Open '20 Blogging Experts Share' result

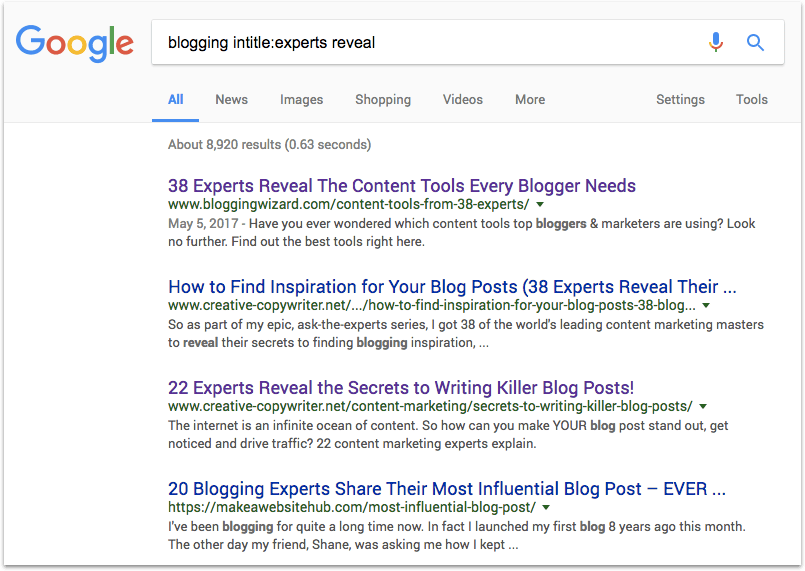coord(447,489)
